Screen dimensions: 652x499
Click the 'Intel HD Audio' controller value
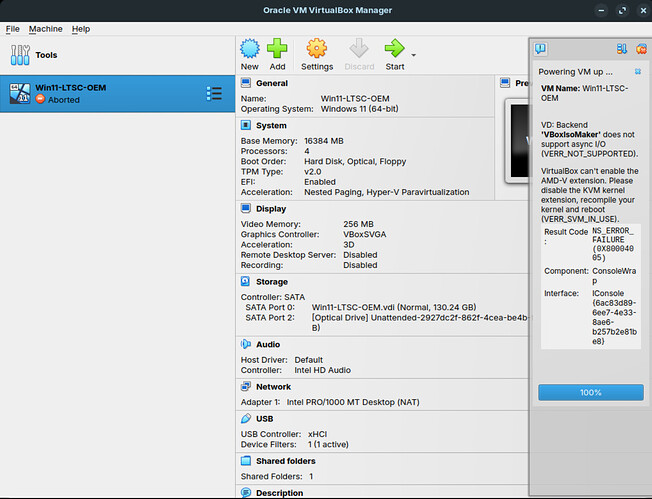[322, 370]
